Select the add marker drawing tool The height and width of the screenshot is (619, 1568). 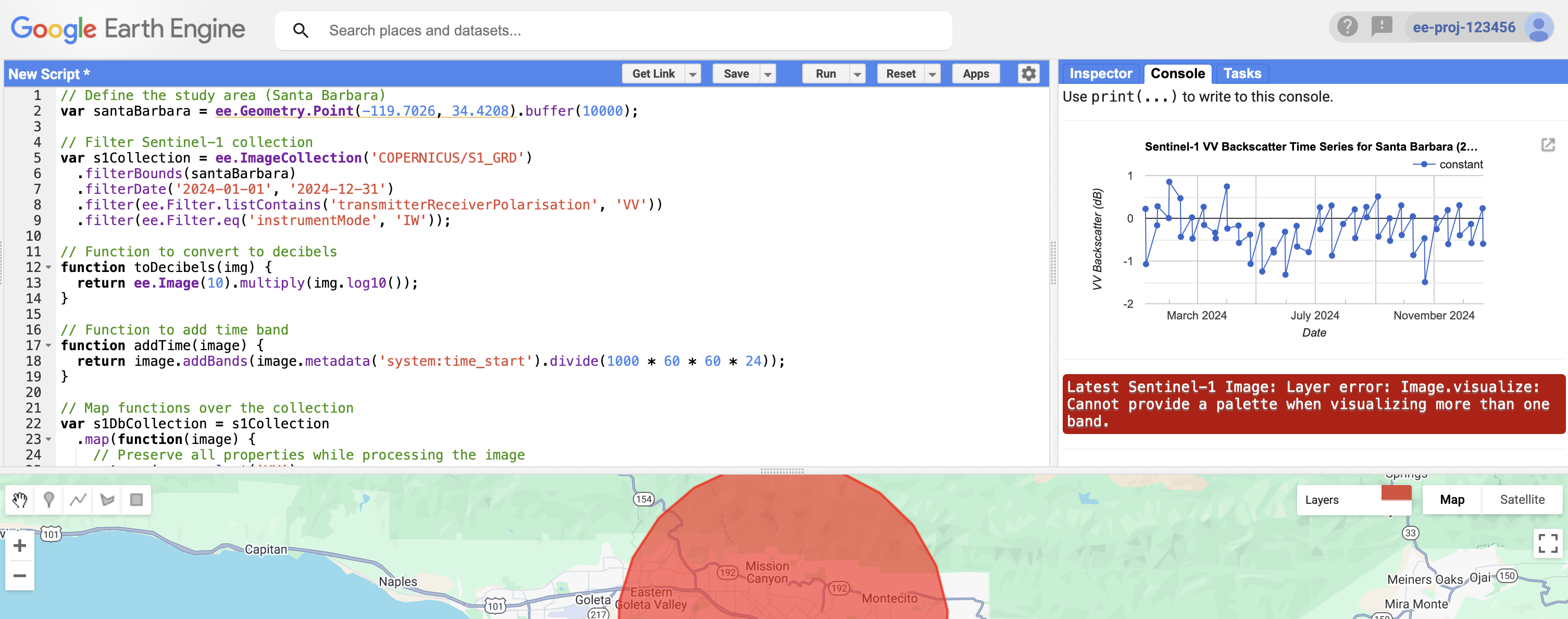coord(48,500)
